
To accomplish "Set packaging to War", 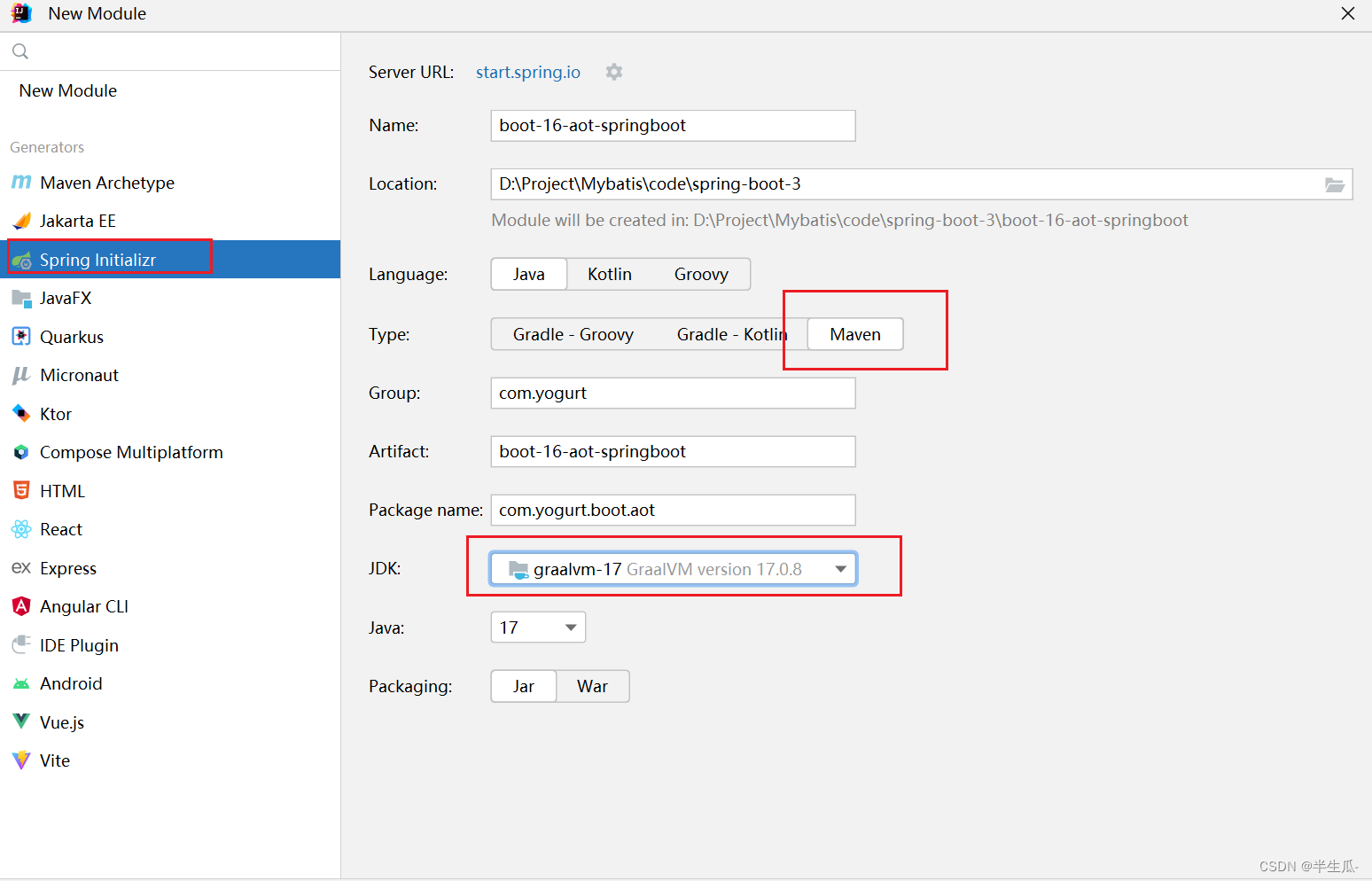I will [x=593, y=686].
